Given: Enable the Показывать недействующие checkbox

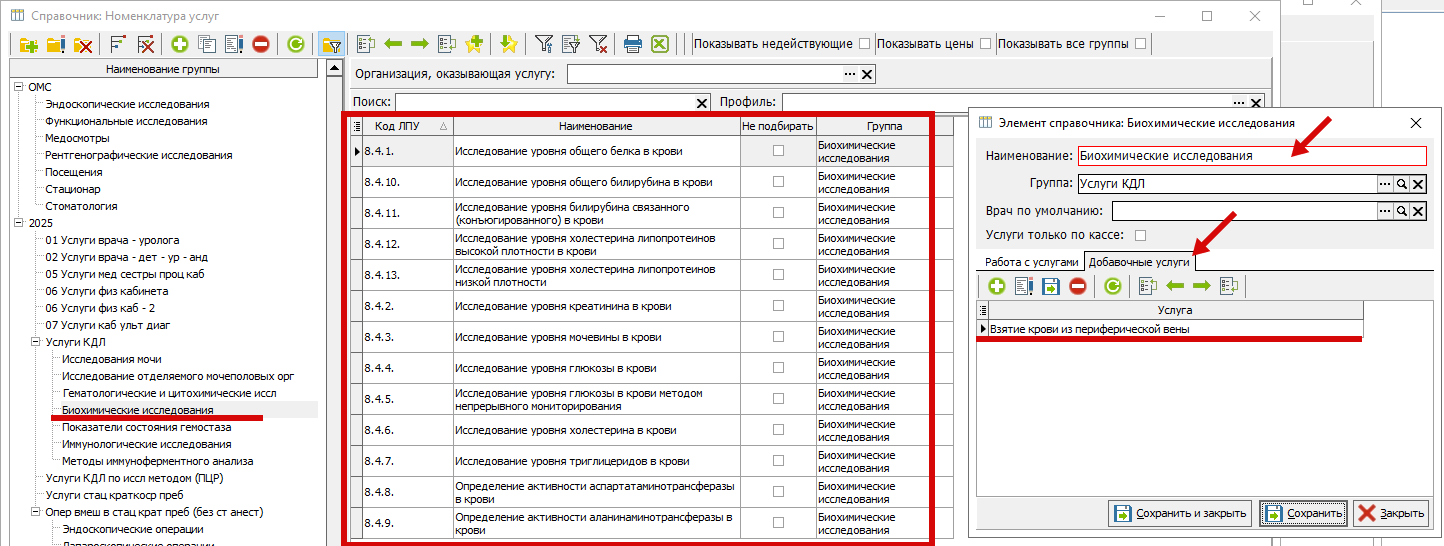Looking at the screenshot, I should 864,44.
